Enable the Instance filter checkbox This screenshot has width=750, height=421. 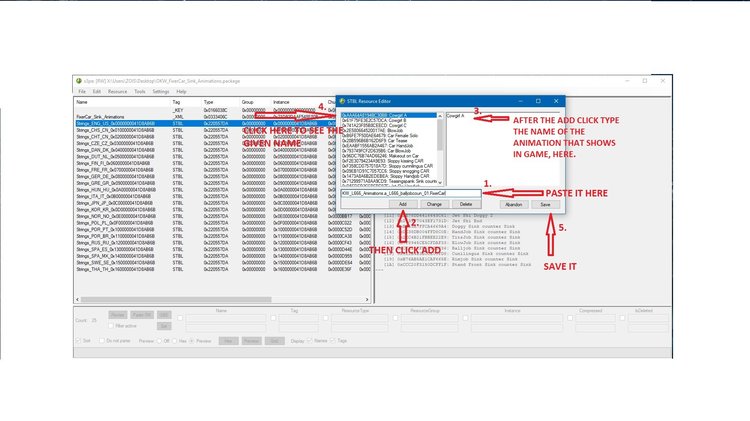point(465,318)
